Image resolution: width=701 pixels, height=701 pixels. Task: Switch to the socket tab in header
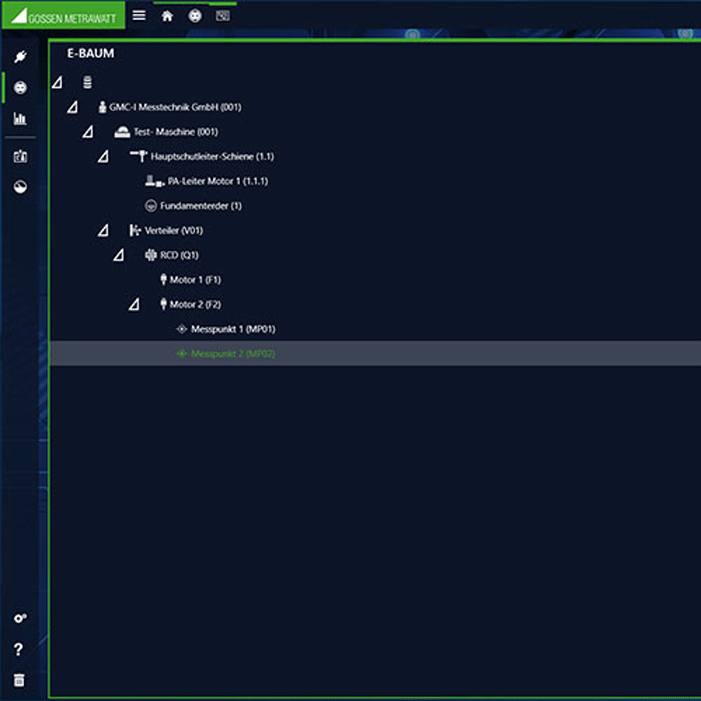(x=195, y=16)
